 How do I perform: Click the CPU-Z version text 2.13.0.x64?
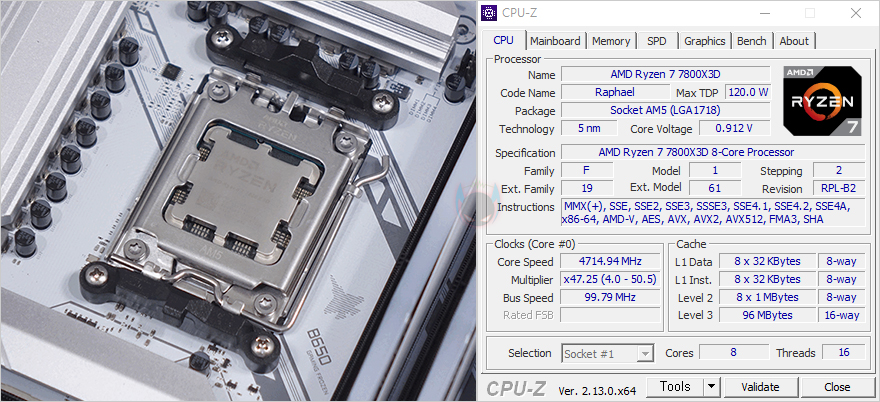597,390
